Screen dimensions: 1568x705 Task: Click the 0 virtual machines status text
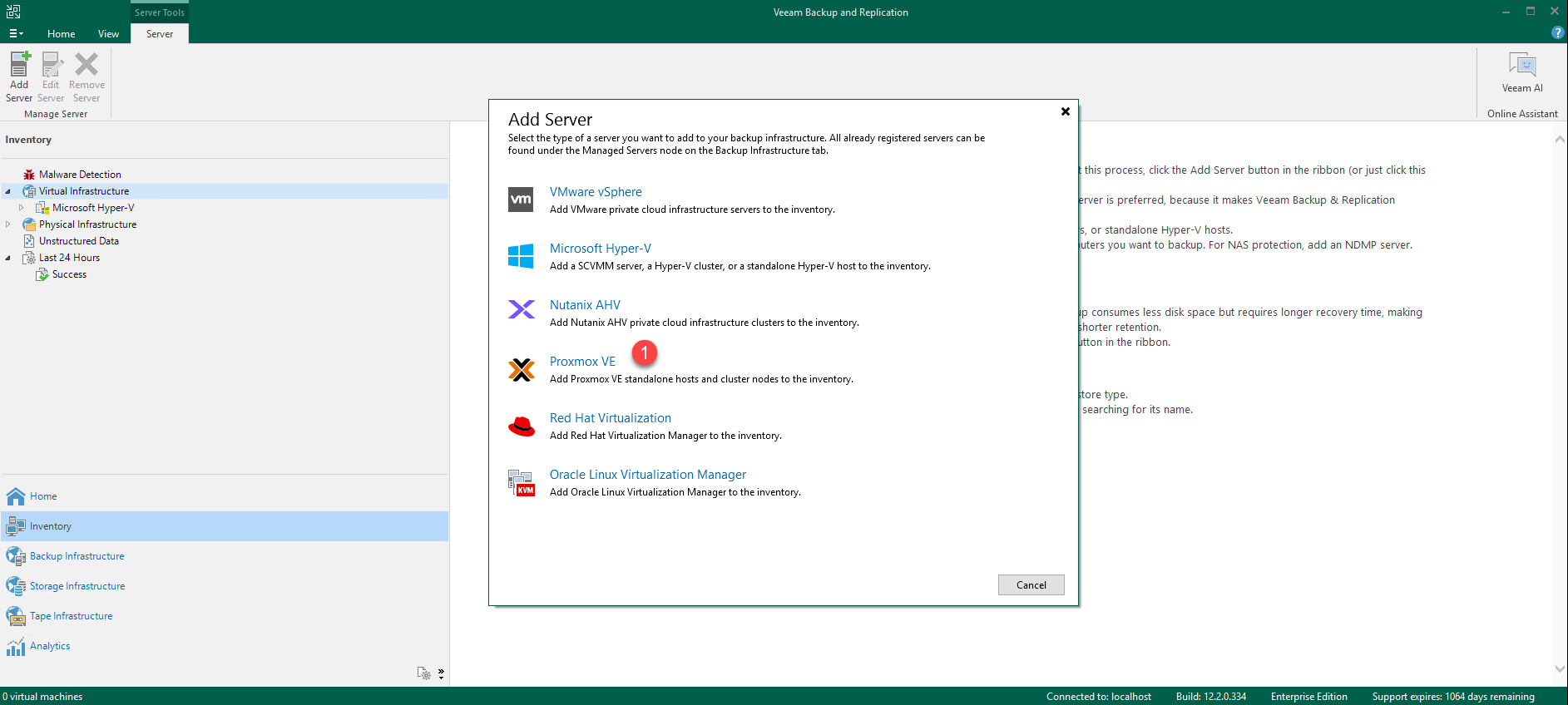tap(42, 697)
